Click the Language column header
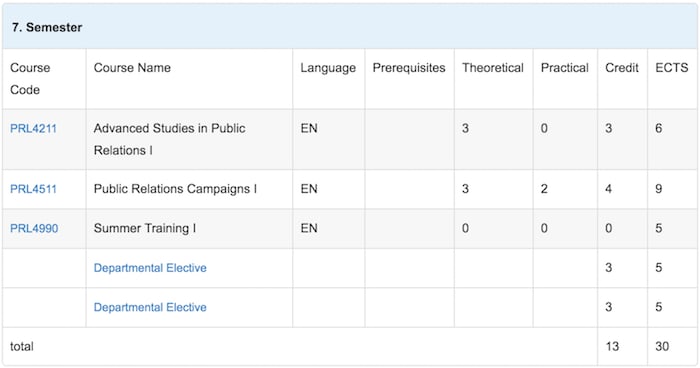700x368 pixels. tap(328, 68)
